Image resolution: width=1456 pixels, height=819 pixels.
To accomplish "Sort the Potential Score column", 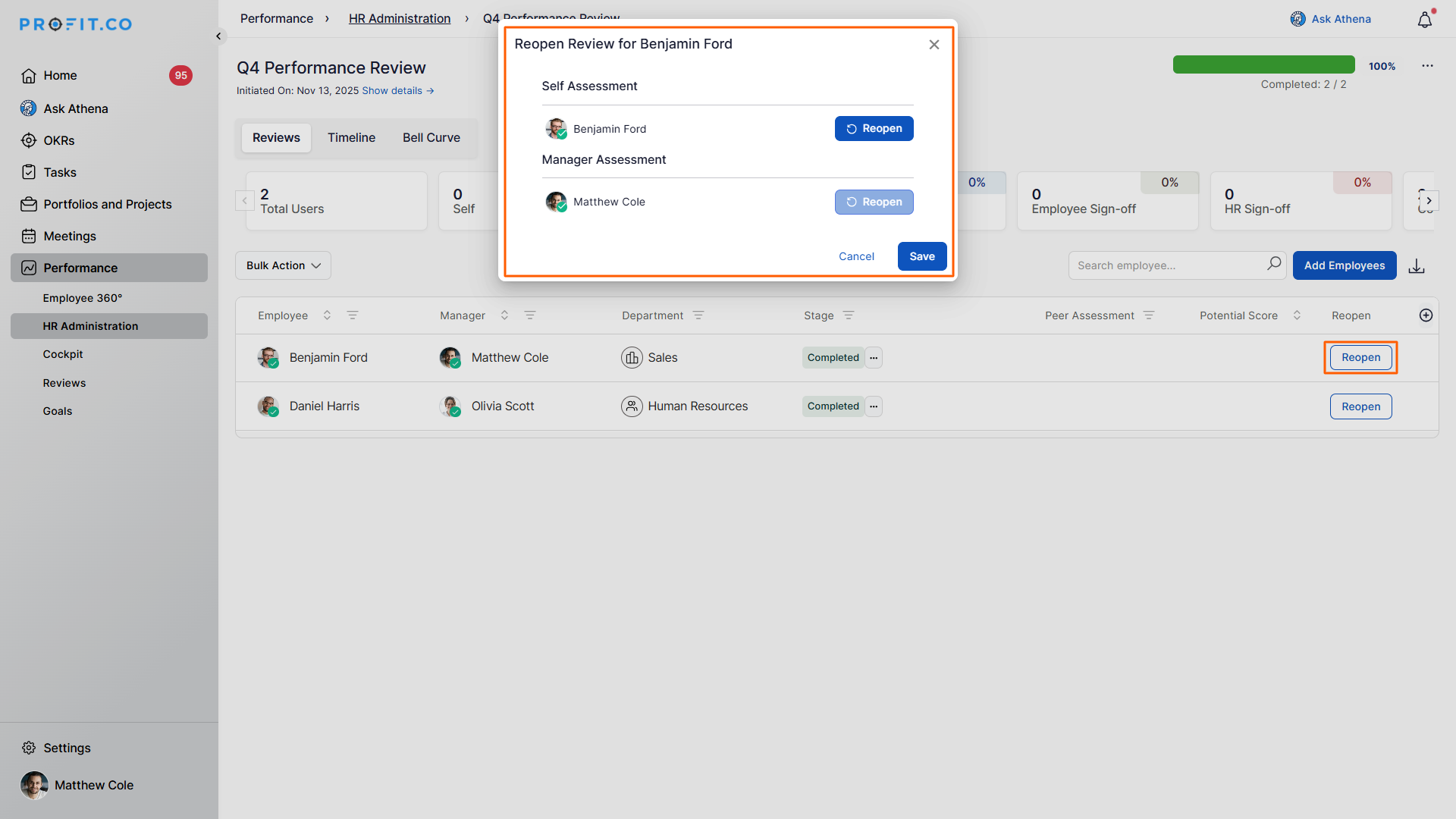I will (1297, 315).
